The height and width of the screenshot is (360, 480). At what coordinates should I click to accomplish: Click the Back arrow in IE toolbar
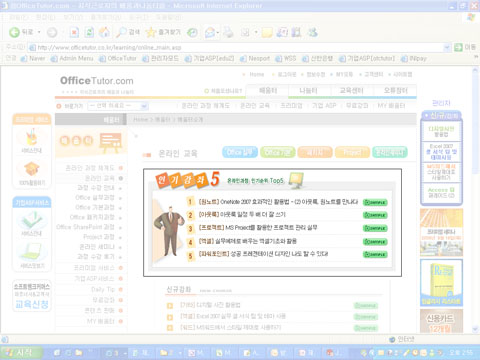point(14,32)
